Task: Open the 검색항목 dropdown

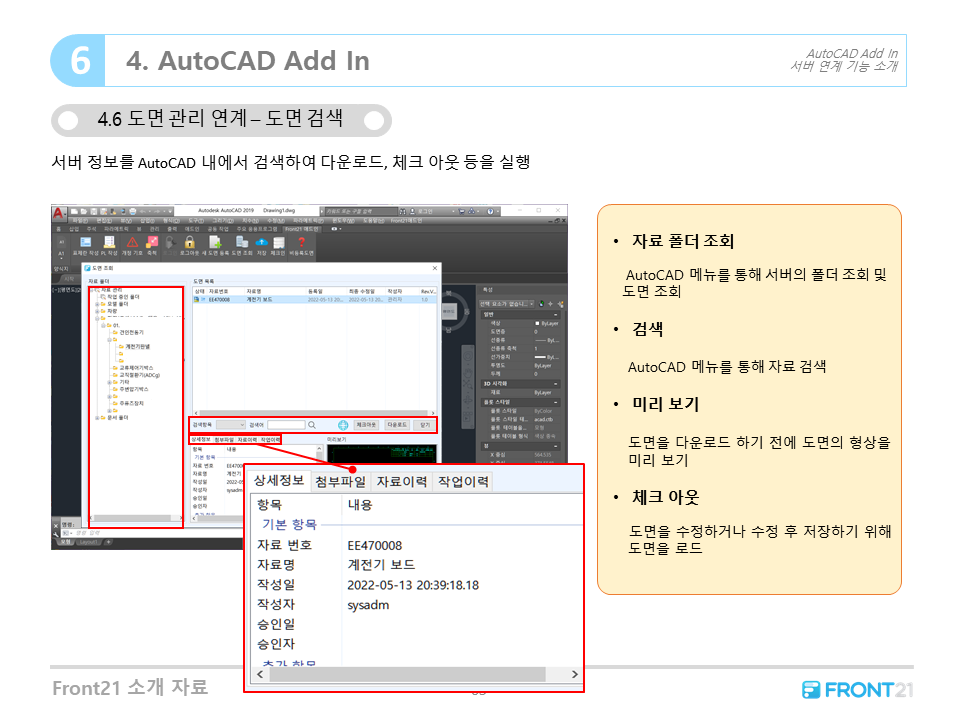Action: coord(231,425)
